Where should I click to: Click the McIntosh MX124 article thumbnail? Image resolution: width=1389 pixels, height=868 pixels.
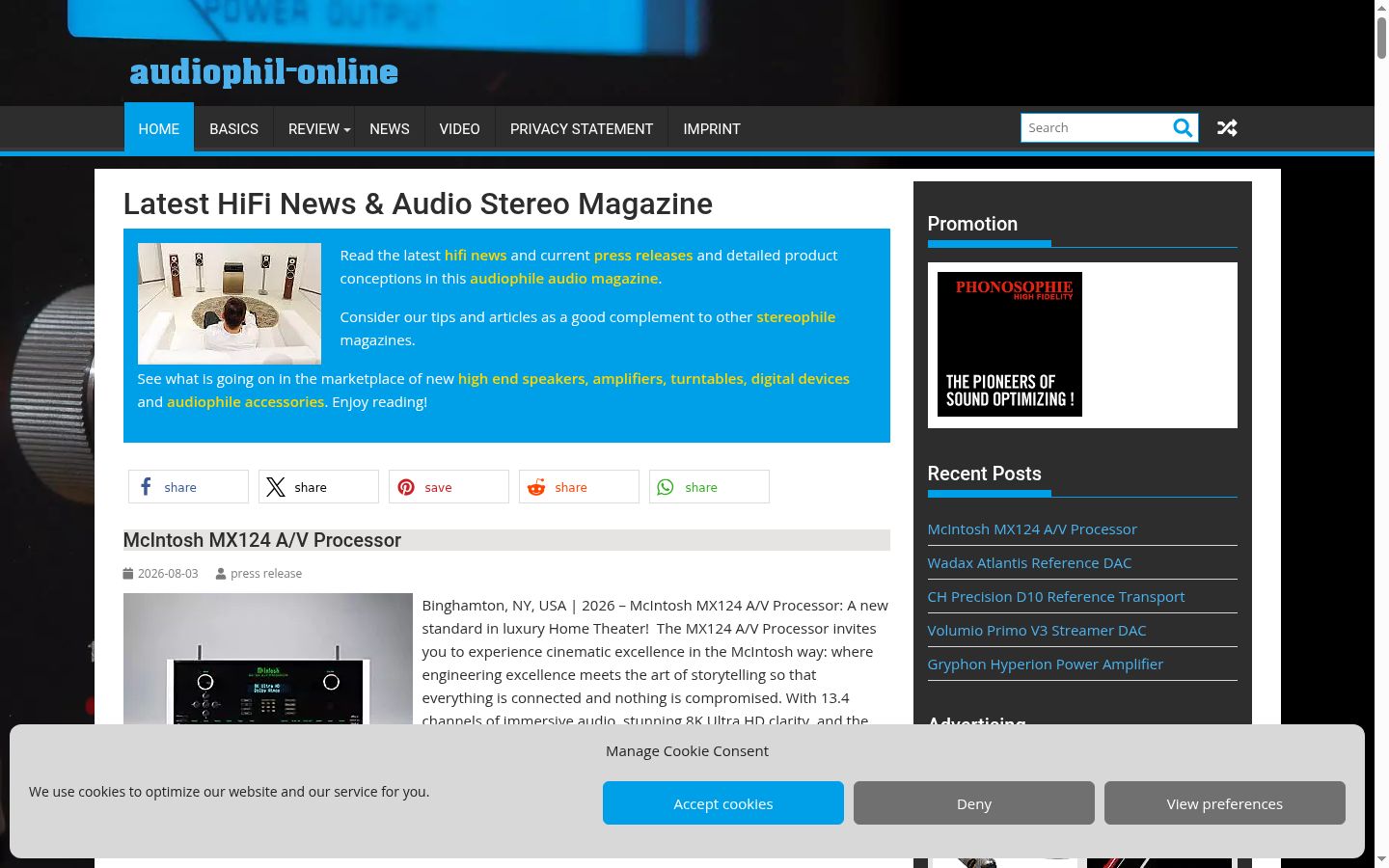coord(268,658)
